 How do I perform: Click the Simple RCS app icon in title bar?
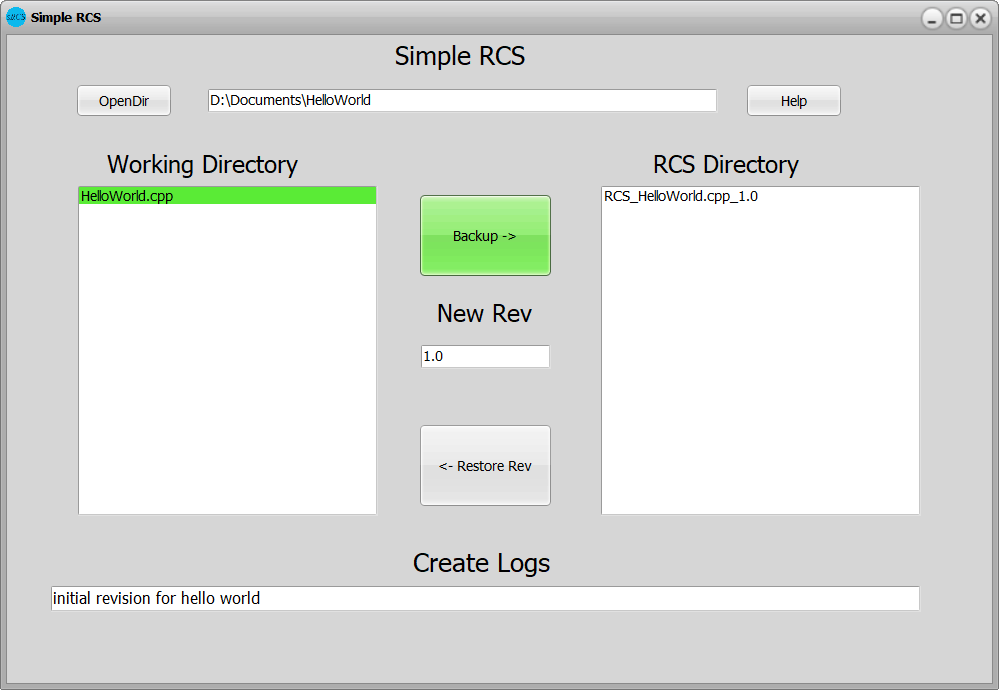click(16, 17)
